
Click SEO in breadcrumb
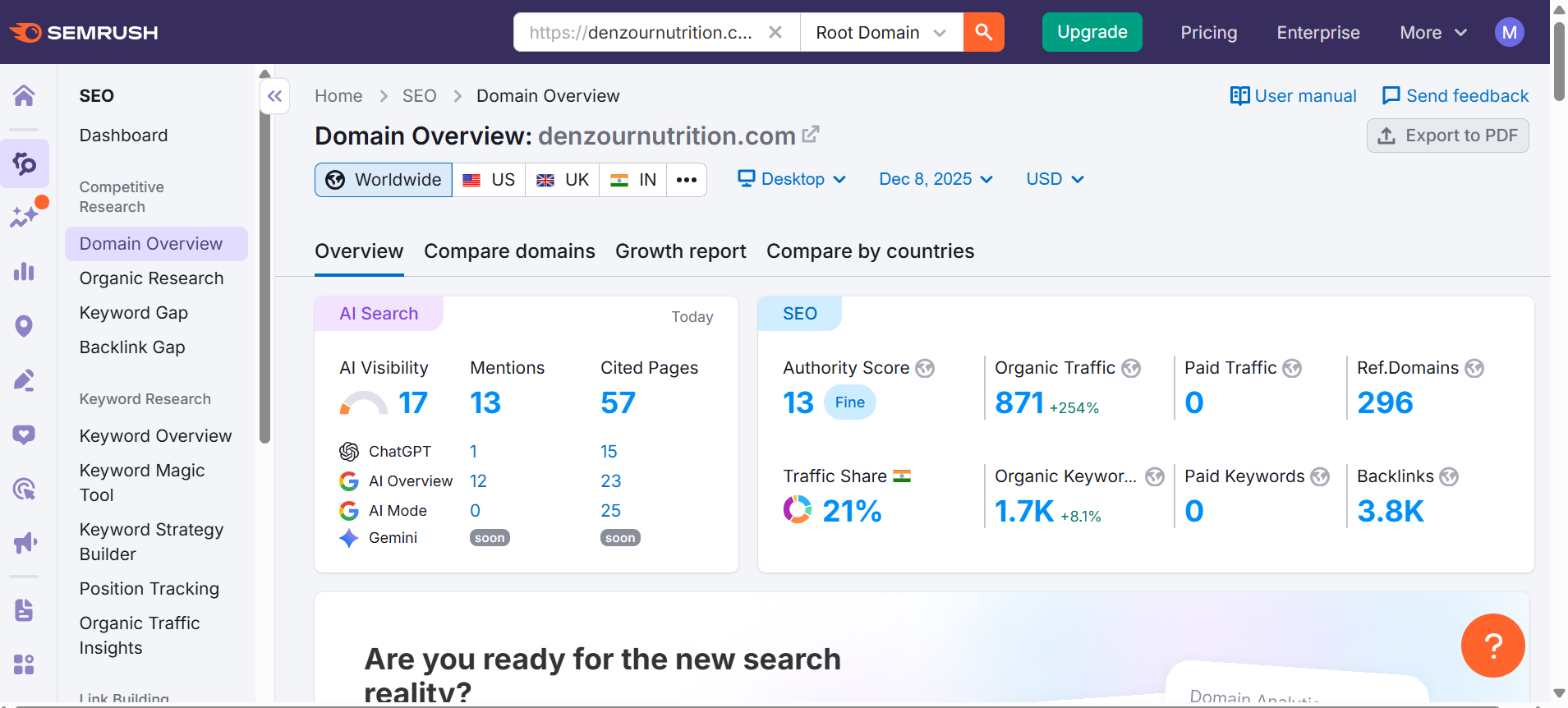pyautogui.click(x=419, y=96)
